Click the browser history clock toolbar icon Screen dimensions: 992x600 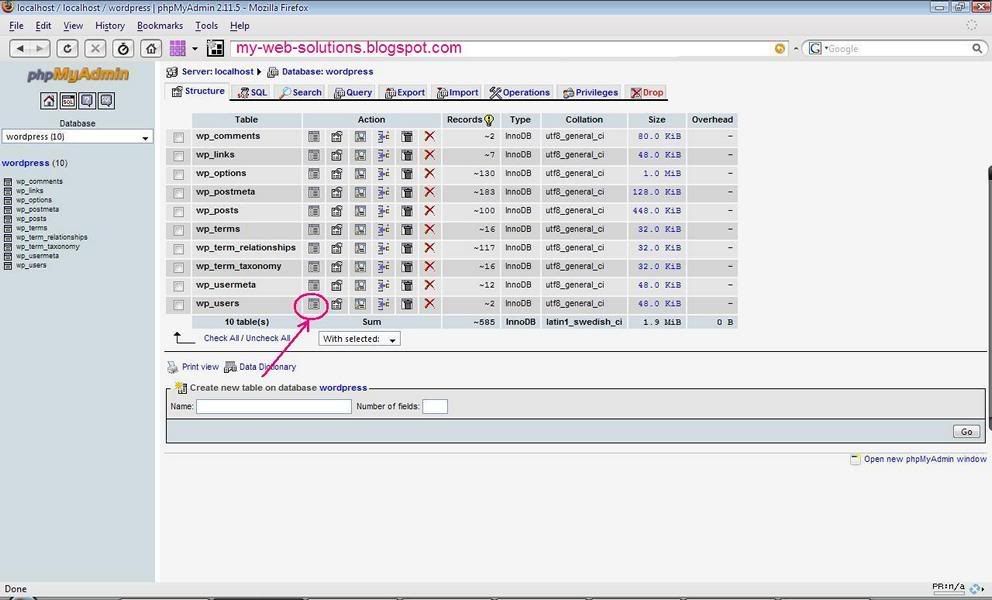[123, 48]
